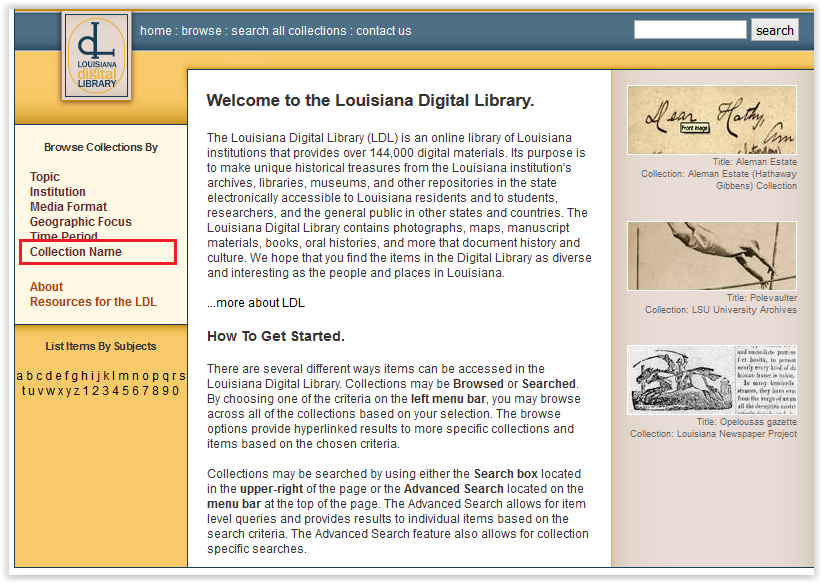List subjects starting with letter p
Viewport: 822px width, 583px height.
(x=156, y=376)
